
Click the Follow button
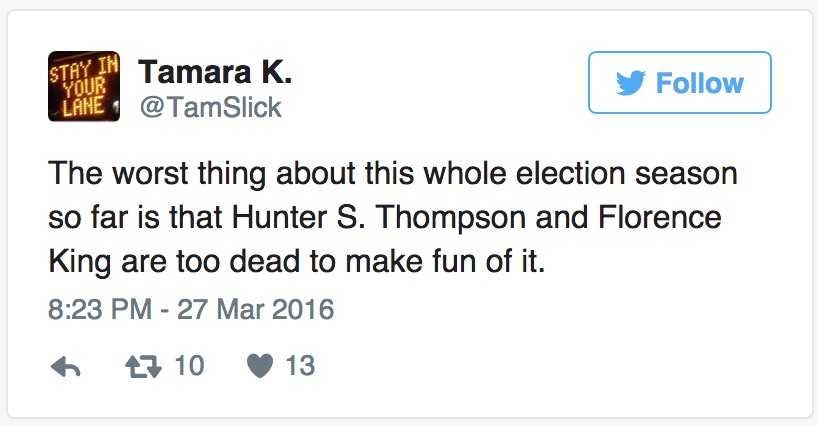point(680,83)
